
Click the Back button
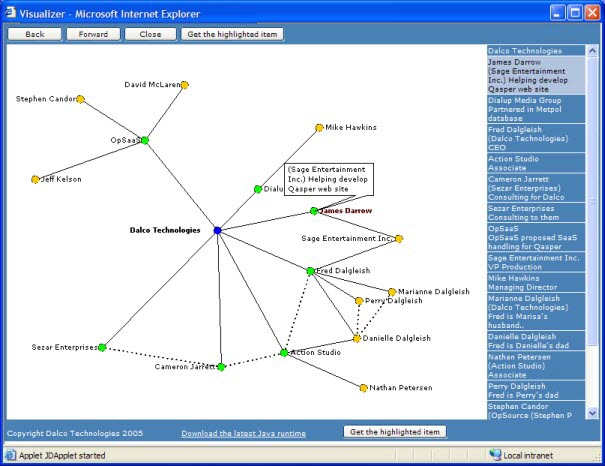click(x=35, y=34)
